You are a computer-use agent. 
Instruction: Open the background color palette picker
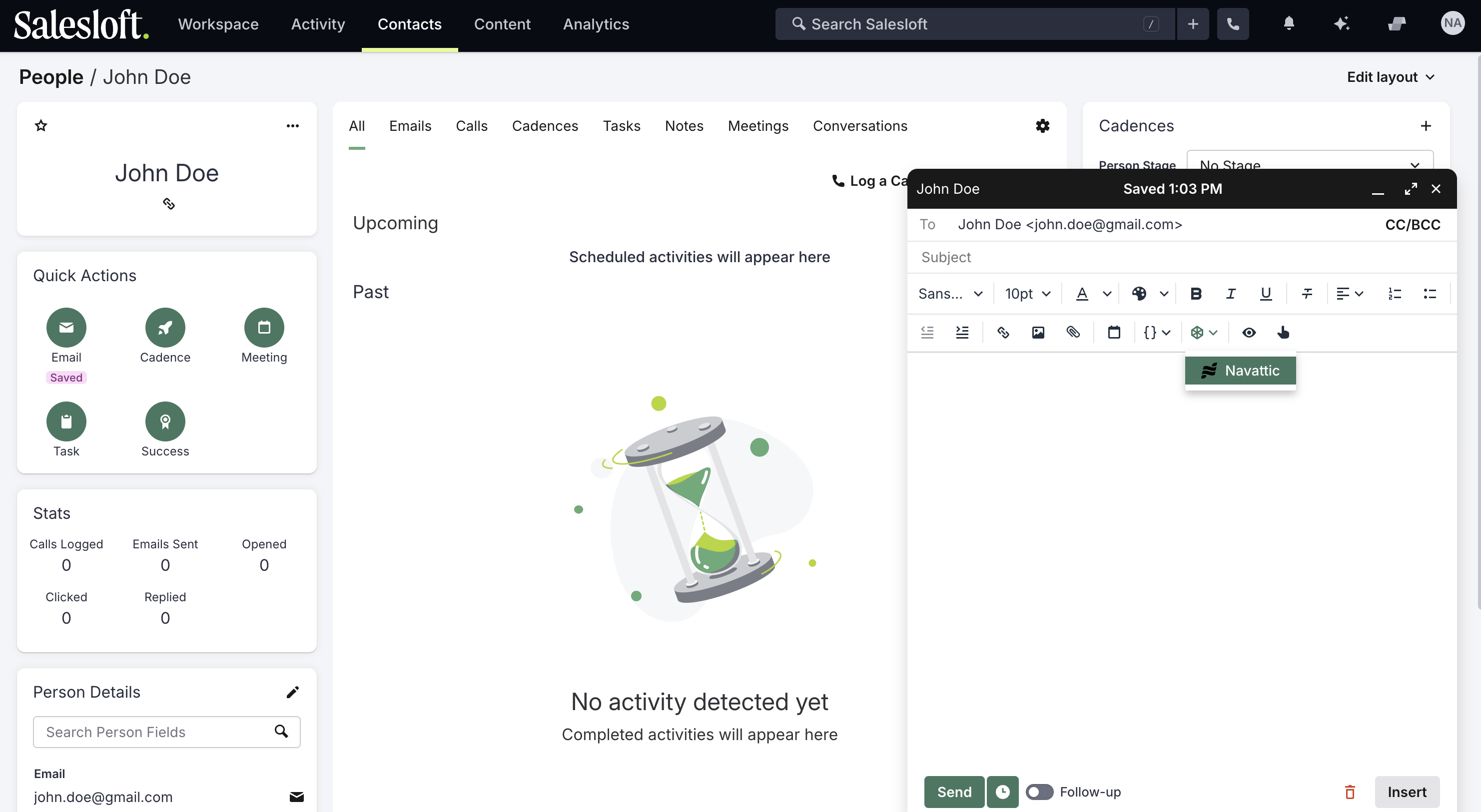point(1149,294)
